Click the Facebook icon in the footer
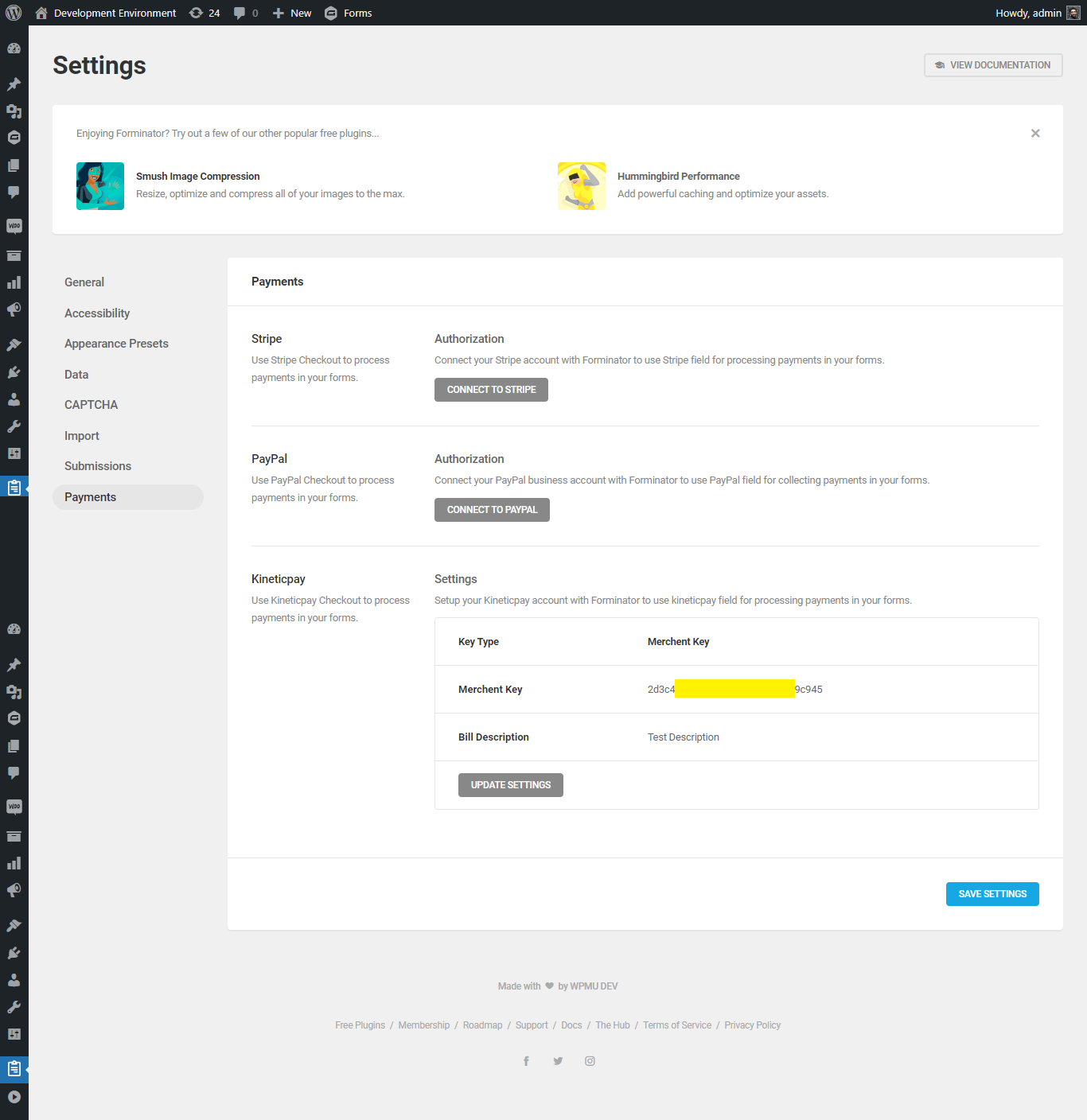This screenshot has width=1087, height=1120. (526, 1061)
